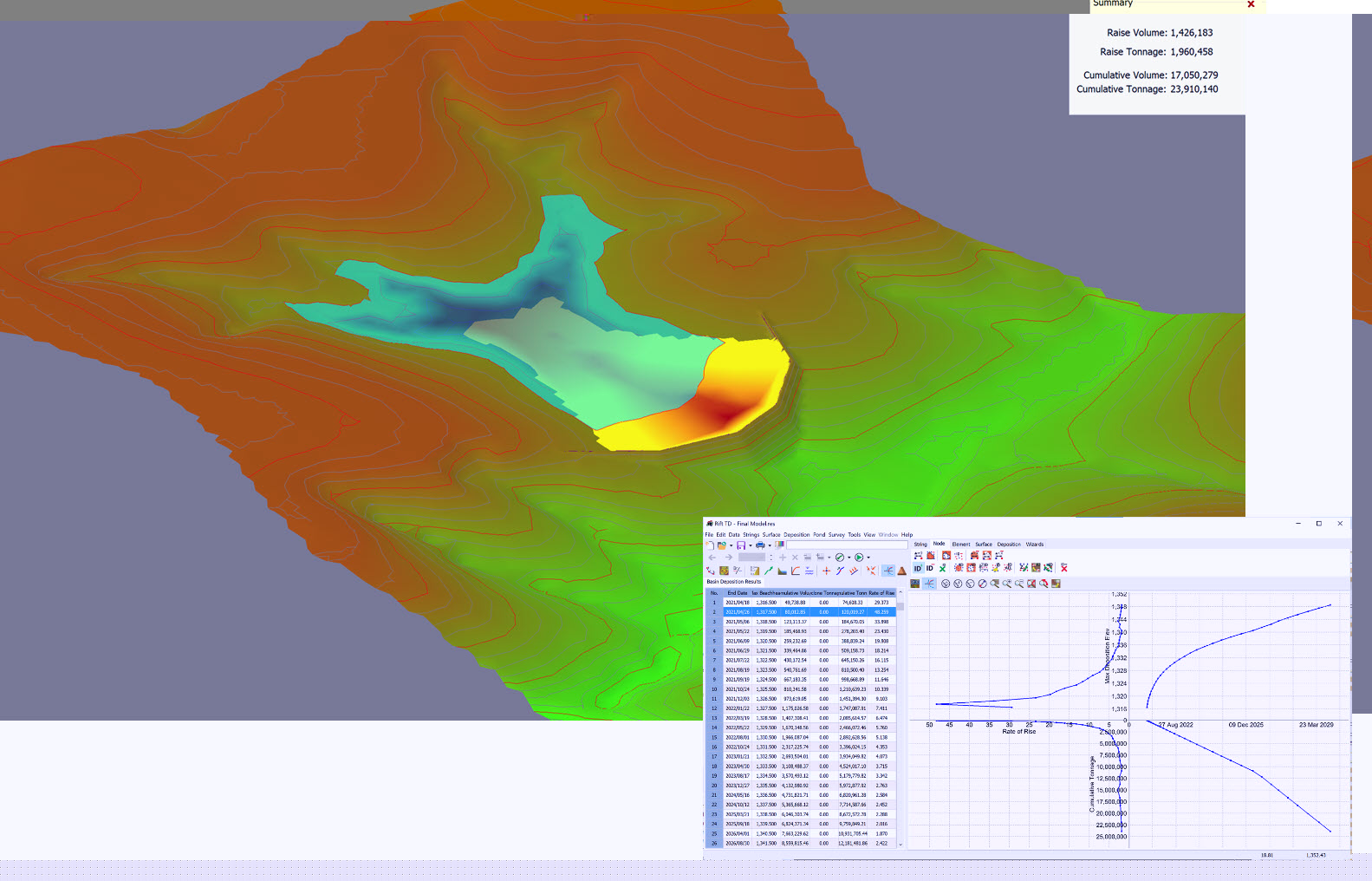This screenshot has width=1372, height=881.
Task: Click the green play run icon
Action: click(x=858, y=558)
